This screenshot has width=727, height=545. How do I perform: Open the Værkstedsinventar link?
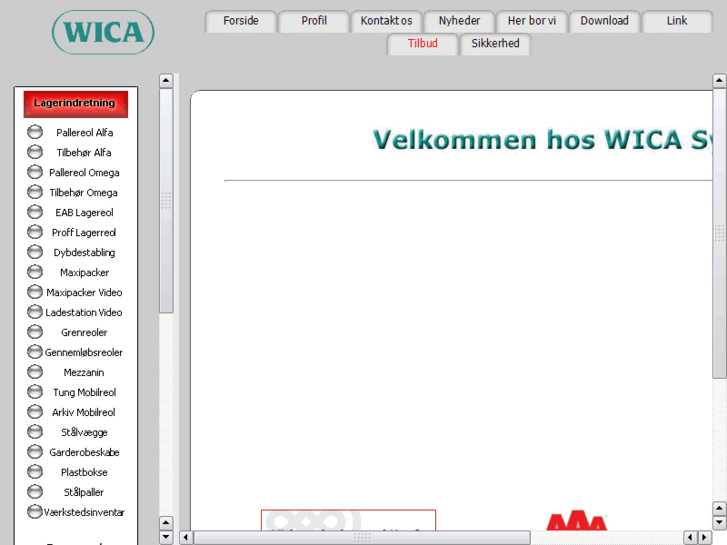pyautogui.click(x=84, y=512)
